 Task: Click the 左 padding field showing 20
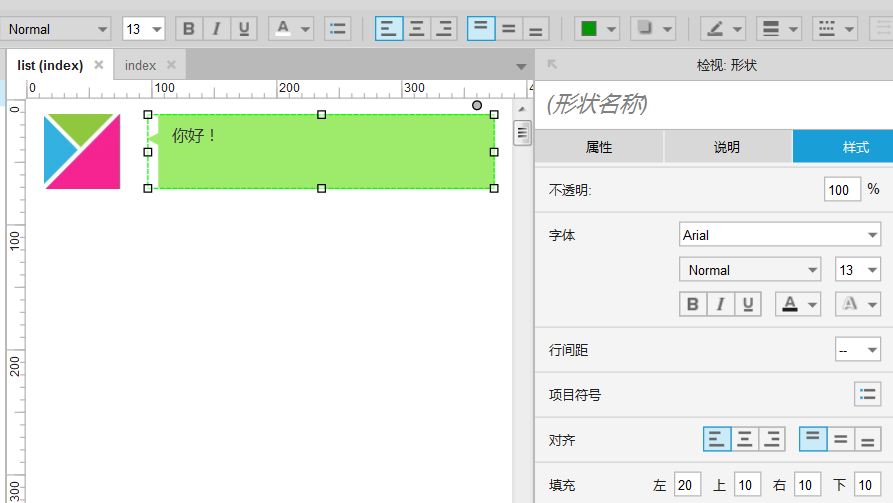coord(687,485)
